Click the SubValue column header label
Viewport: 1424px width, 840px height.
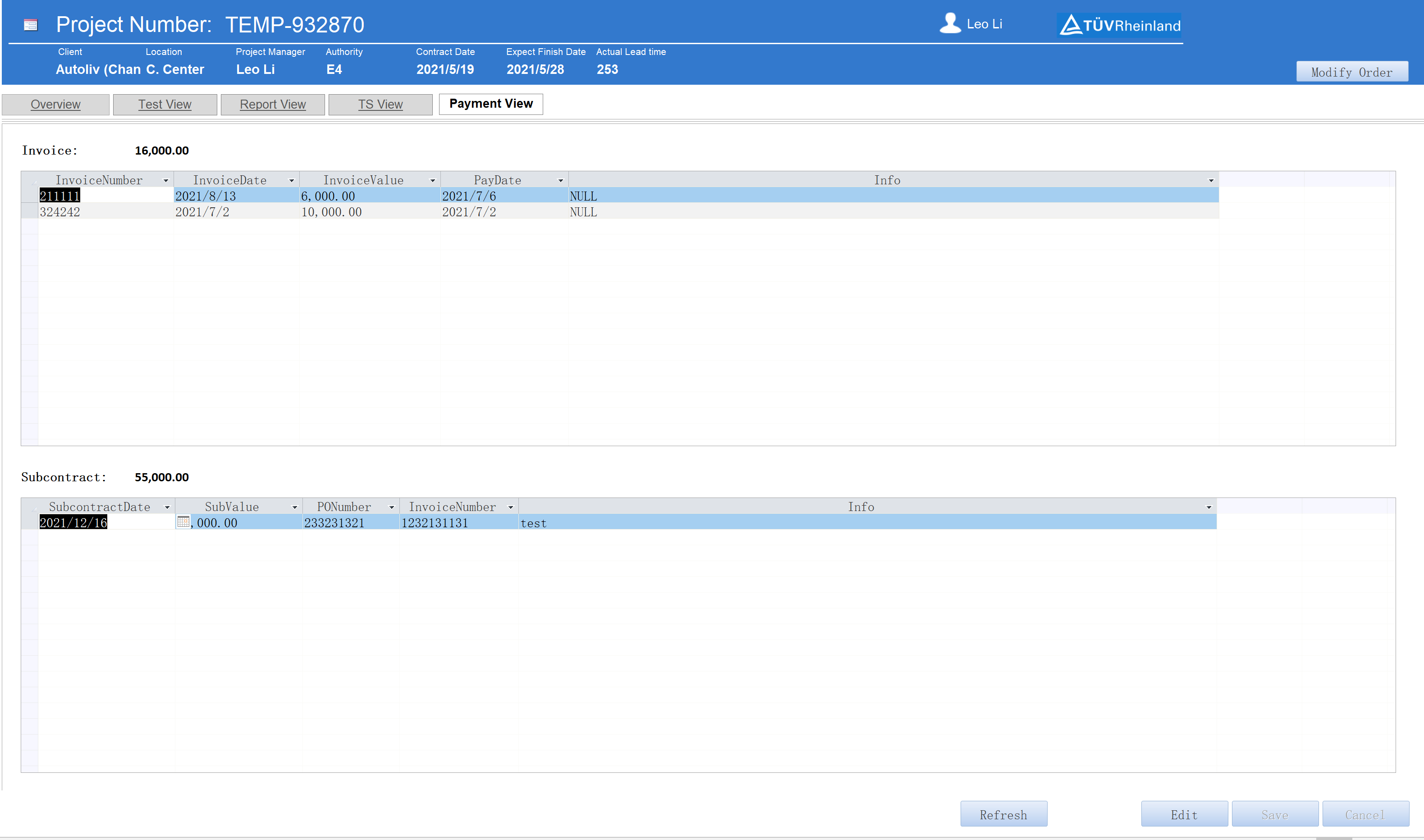[x=232, y=507]
